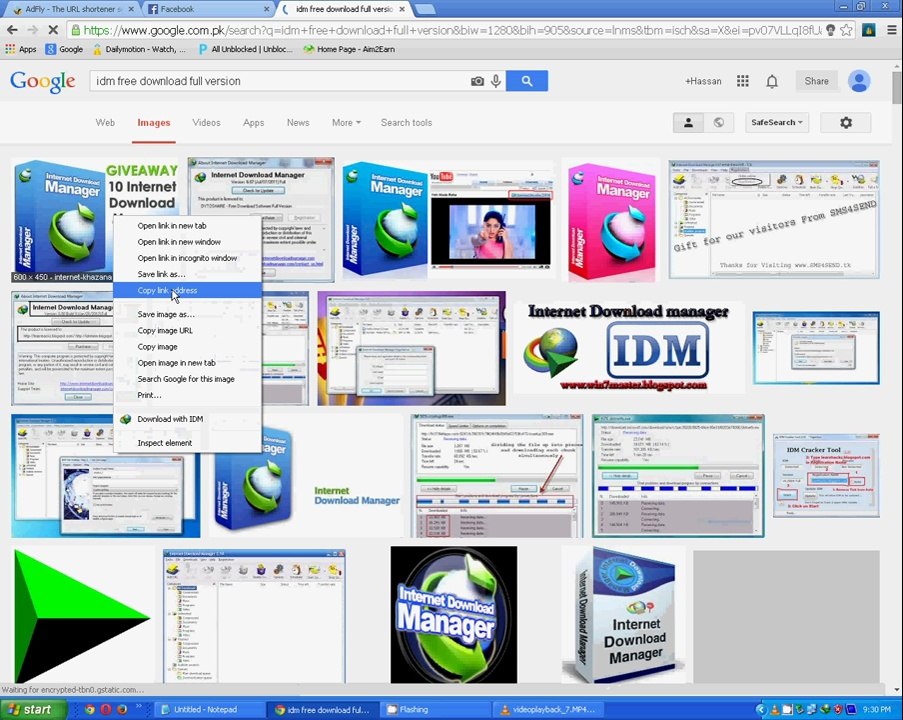Click the page vertical scrollbar thumb
Screen dimensions: 903x720
click(x=897, y=87)
